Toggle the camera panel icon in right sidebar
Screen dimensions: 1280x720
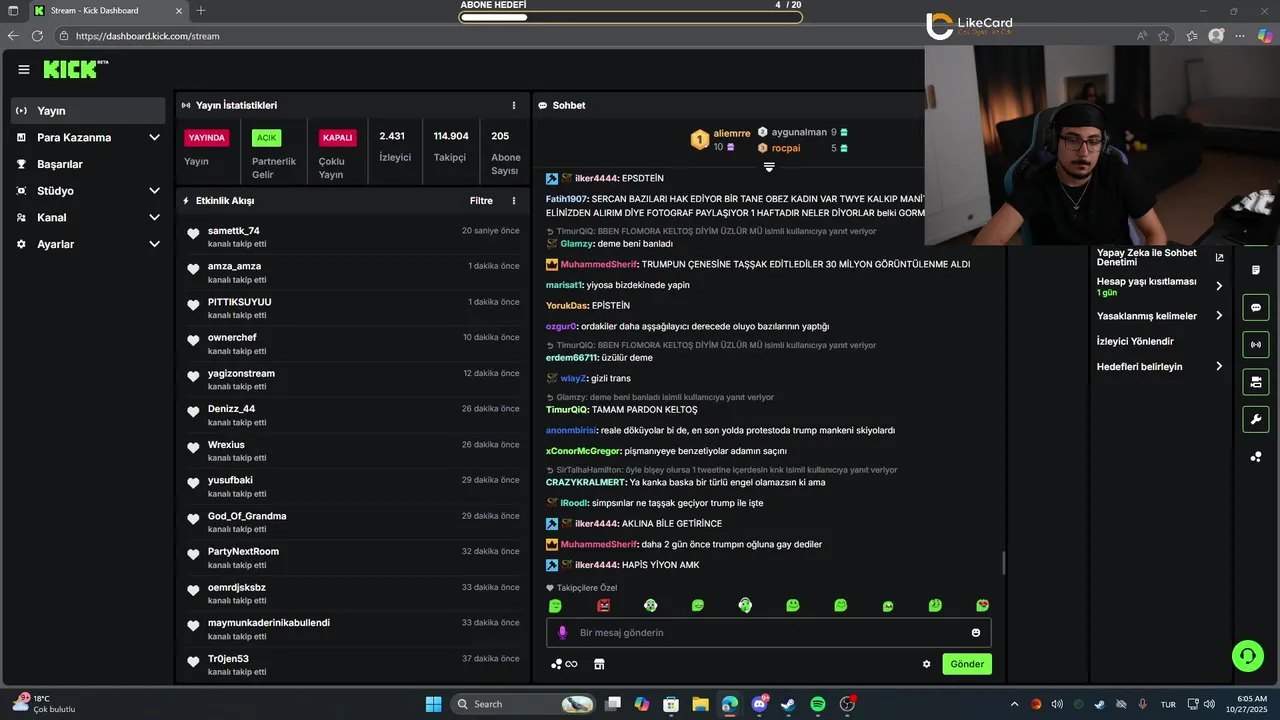(x=1256, y=382)
